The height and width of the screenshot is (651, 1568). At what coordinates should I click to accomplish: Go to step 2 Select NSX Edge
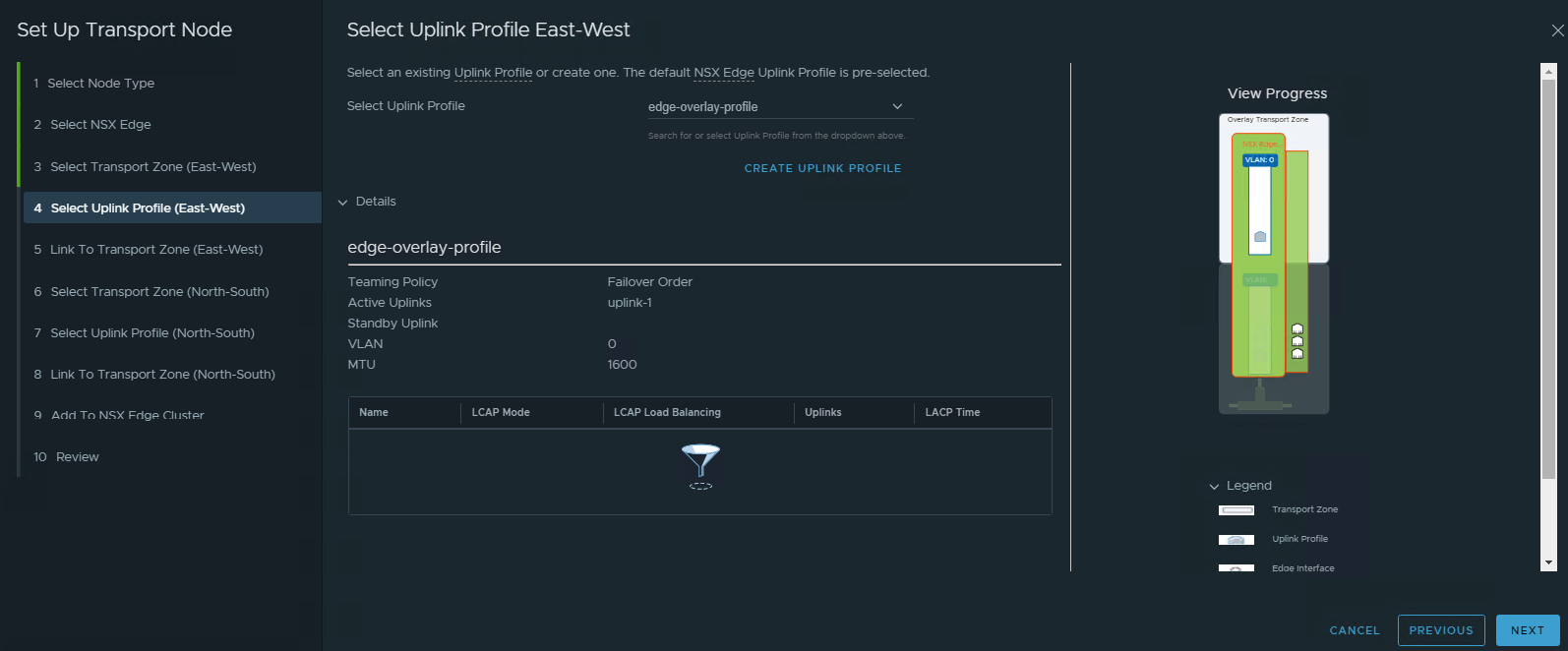click(100, 125)
